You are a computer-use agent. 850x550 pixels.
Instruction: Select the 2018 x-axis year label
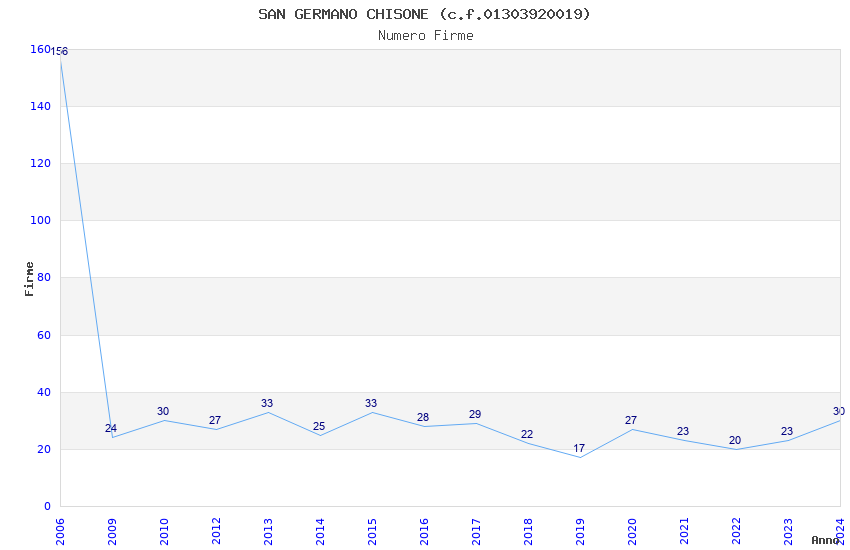[528, 527]
